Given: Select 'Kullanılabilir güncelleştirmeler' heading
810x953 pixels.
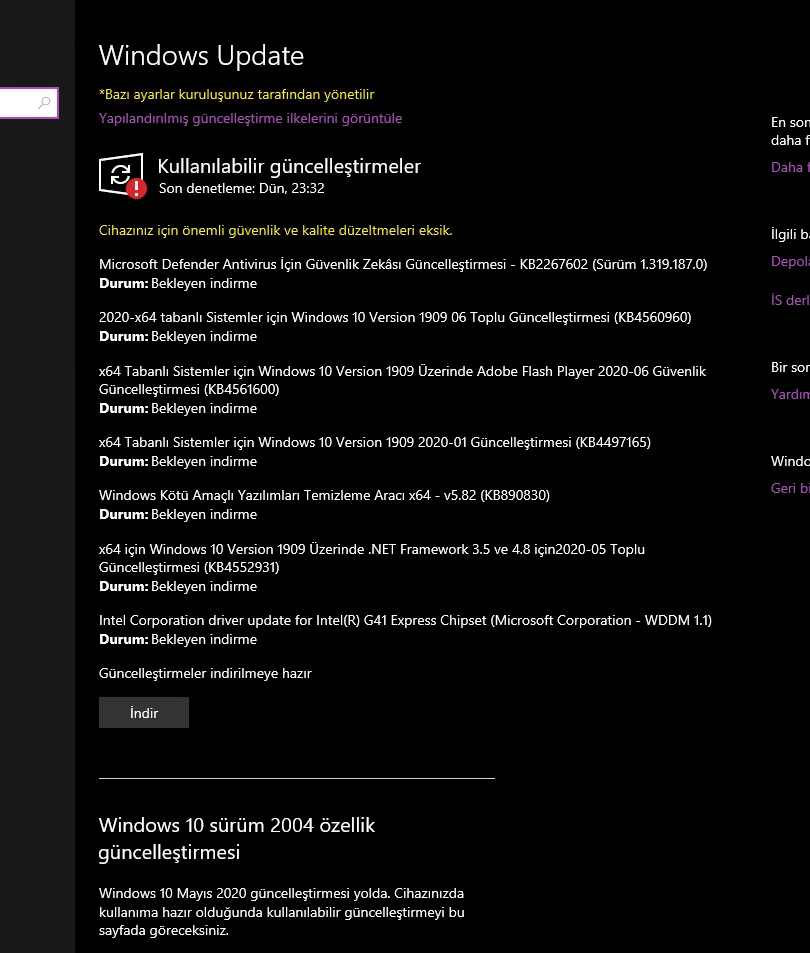Looking at the screenshot, I should point(289,166).
